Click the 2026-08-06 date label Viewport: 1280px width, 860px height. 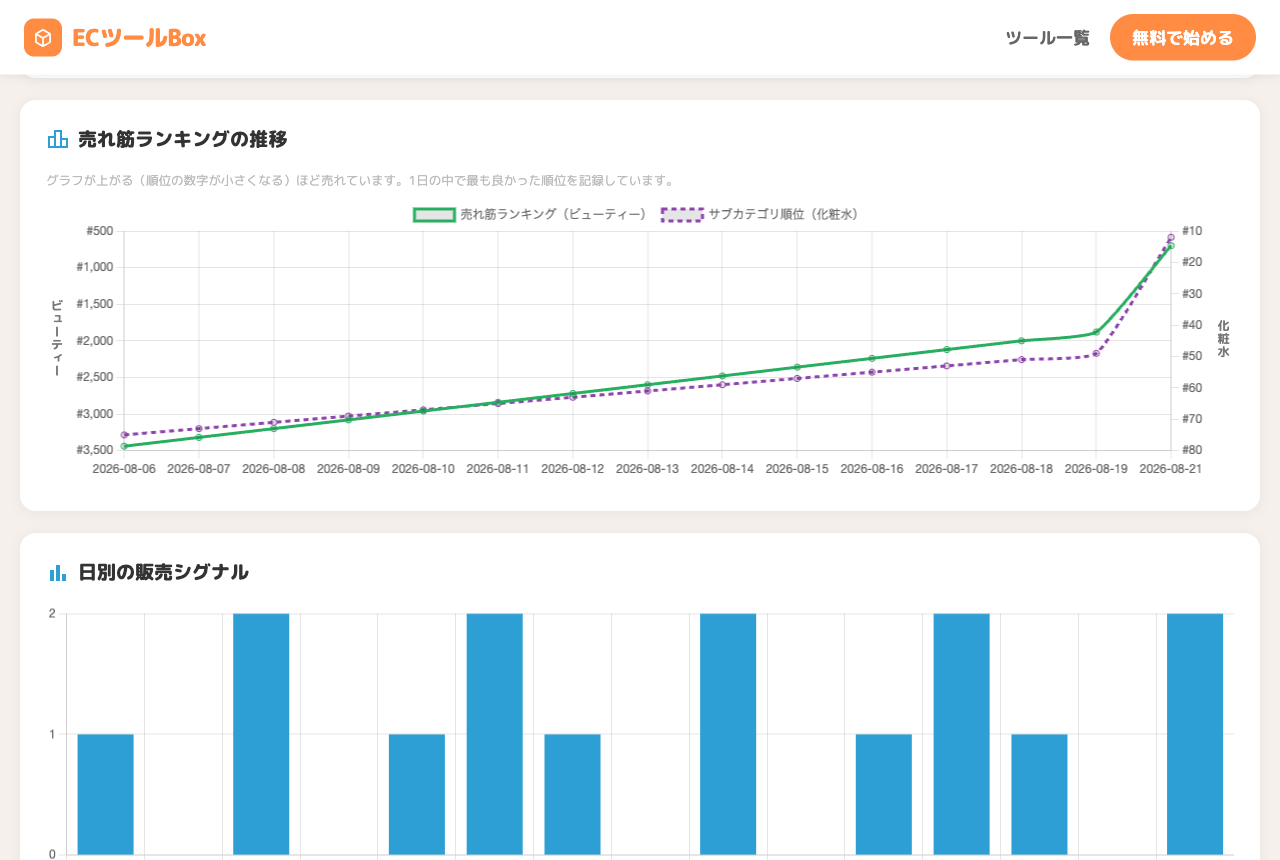124,468
